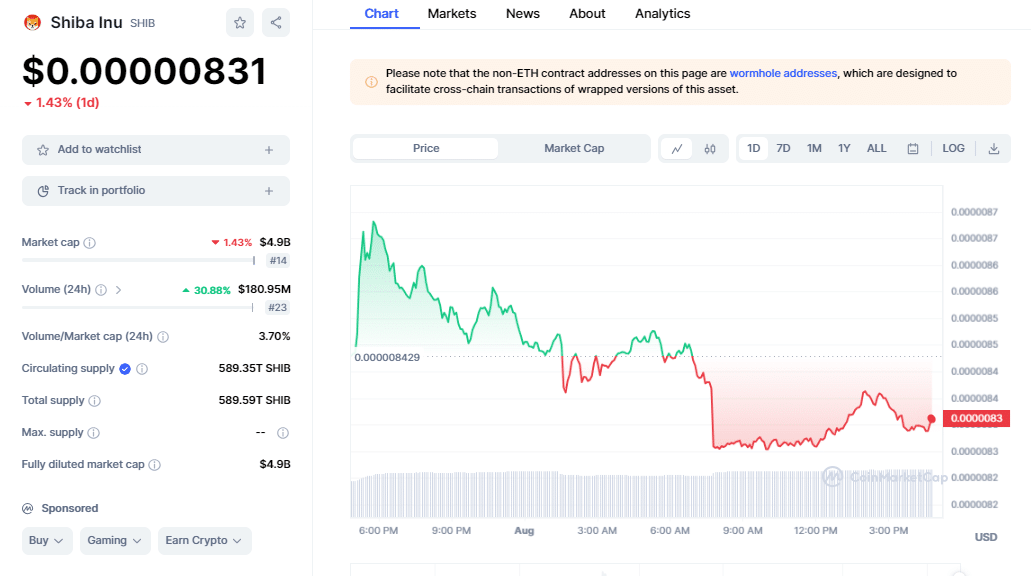Viewport: 1031px width, 576px height.
Task: Click Track in portfolio button
Action: [x=156, y=191]
